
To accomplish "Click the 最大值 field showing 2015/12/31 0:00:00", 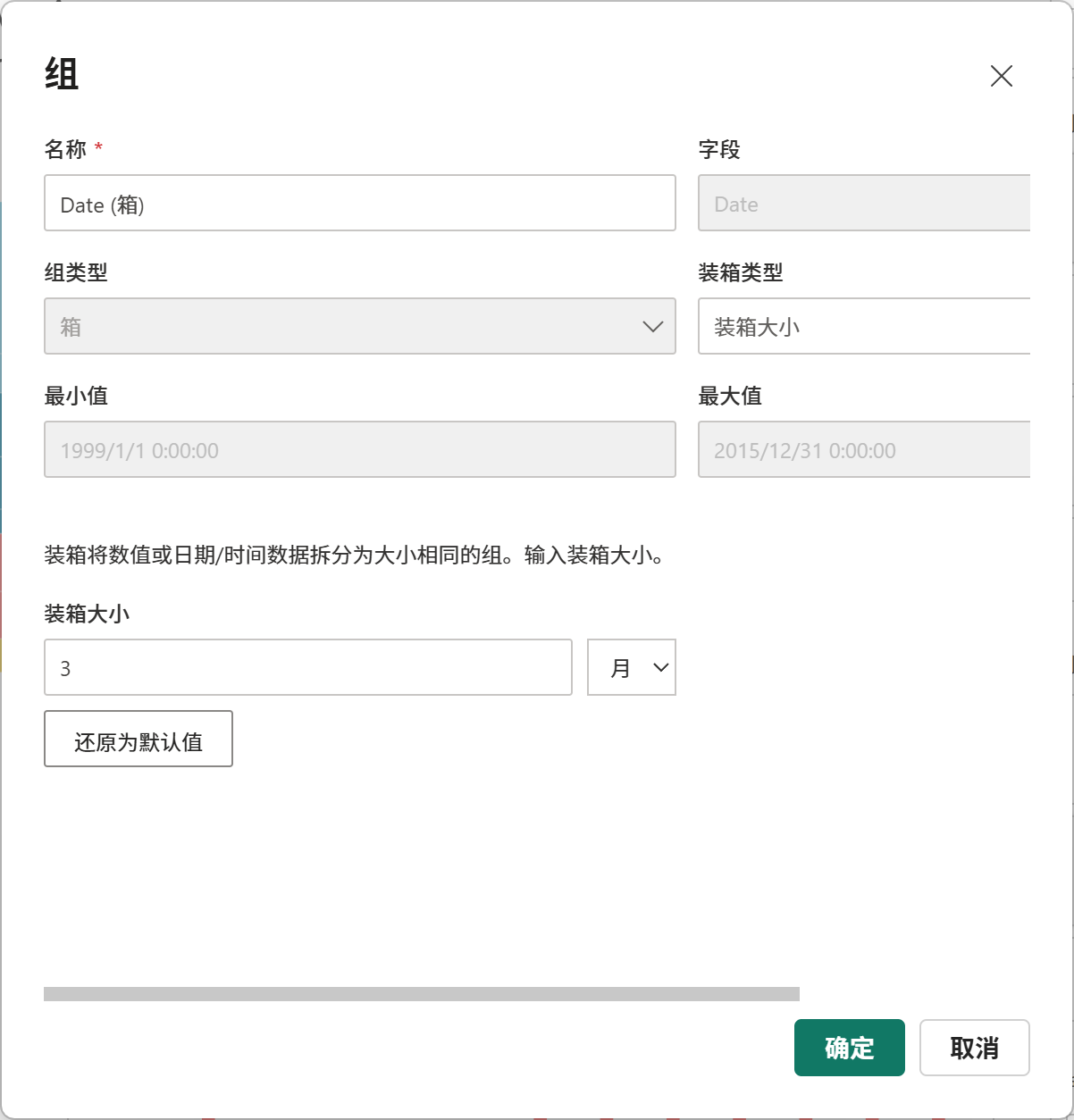I will coord(864,449).
